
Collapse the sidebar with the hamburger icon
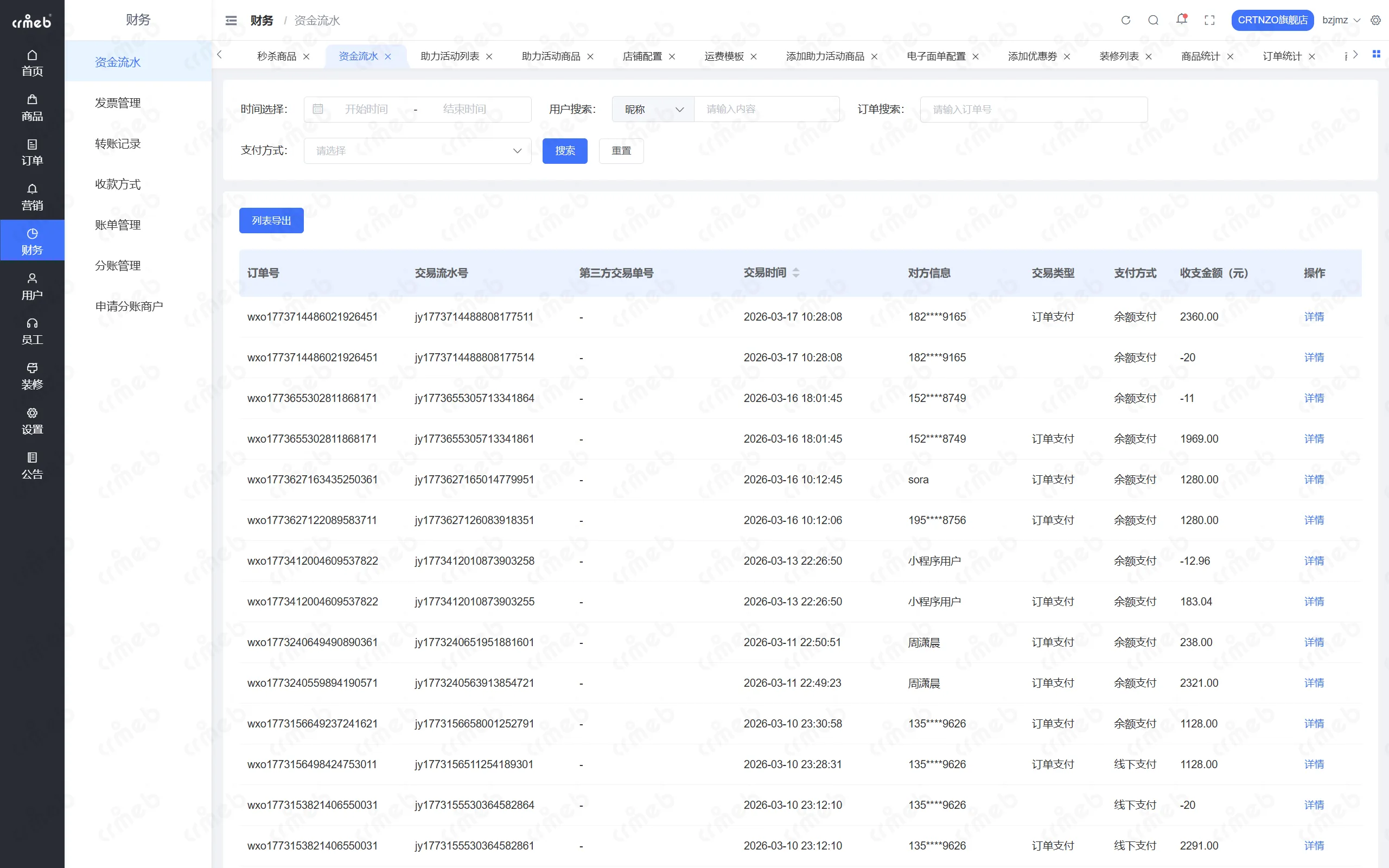coord(231,21)
